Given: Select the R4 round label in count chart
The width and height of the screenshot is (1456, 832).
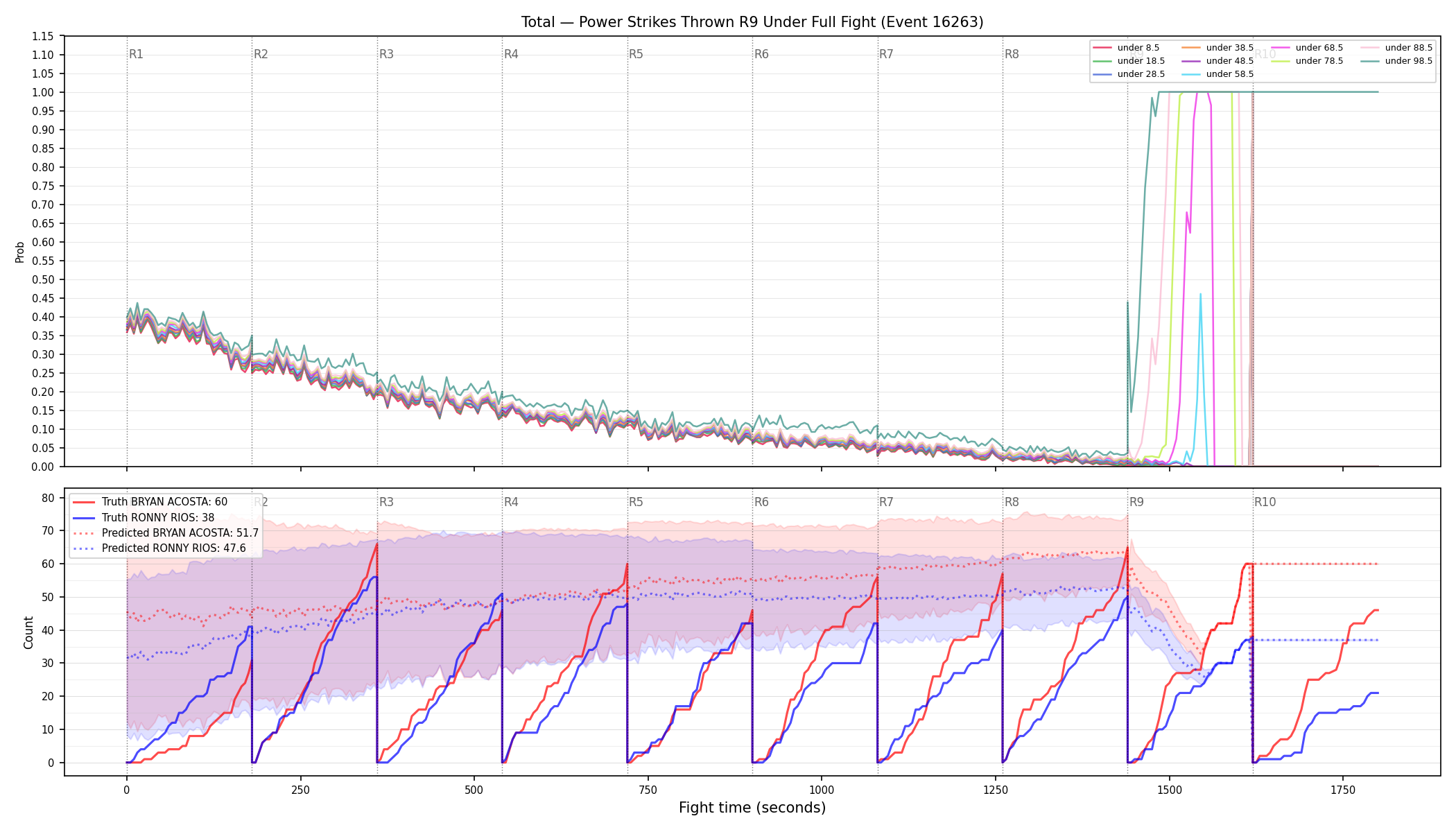Looking at the screenshot, I should pos(511,502).
